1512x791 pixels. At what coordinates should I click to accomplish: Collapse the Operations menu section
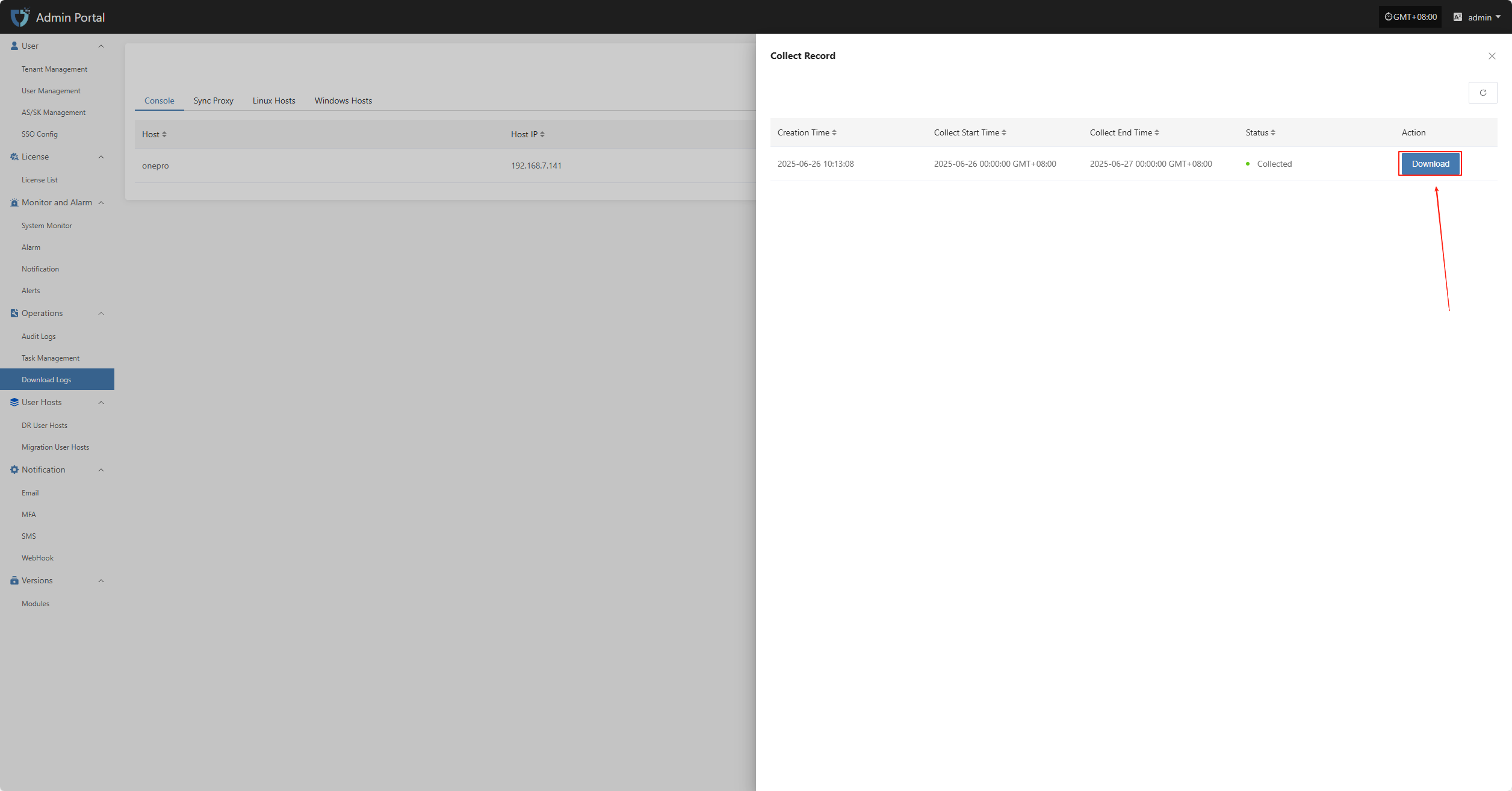(101, 313)
